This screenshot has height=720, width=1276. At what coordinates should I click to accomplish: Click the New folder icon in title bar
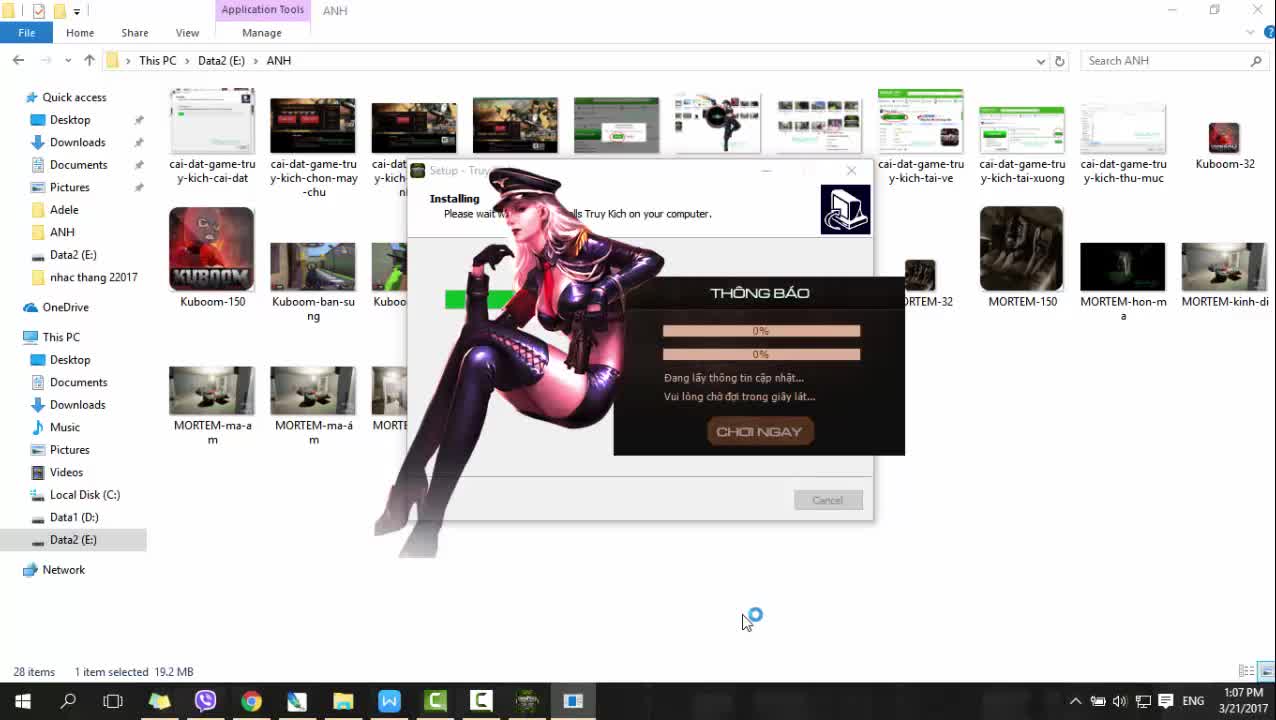click(x=60, y=11)
